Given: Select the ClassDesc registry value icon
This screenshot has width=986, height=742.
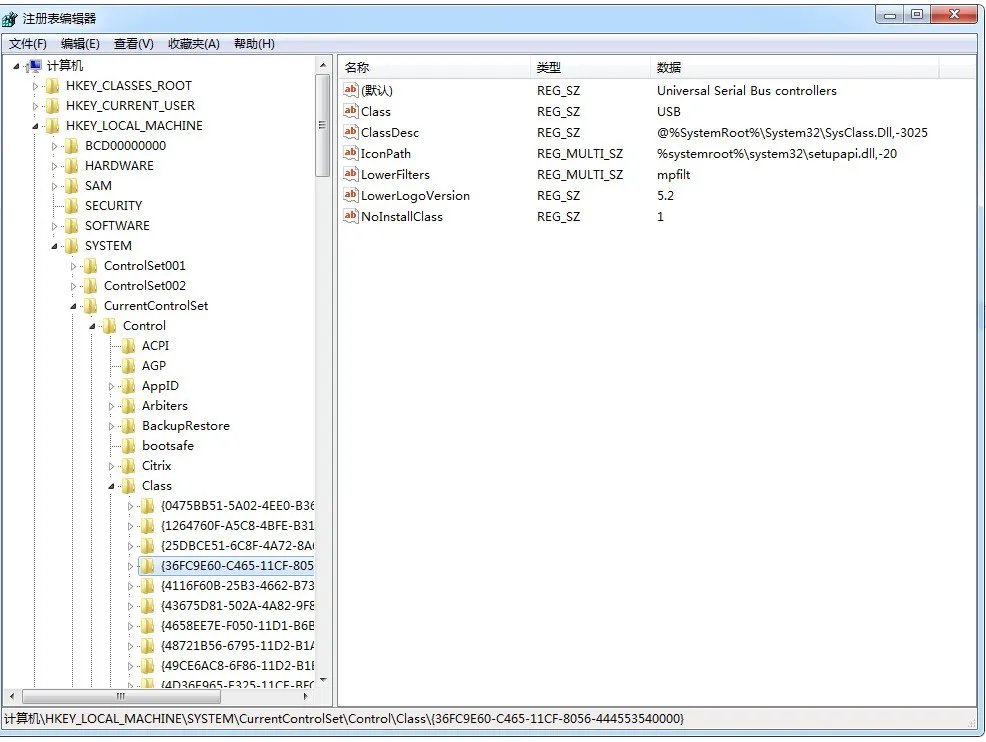Looking at the screenshot, I should point(350,132).
